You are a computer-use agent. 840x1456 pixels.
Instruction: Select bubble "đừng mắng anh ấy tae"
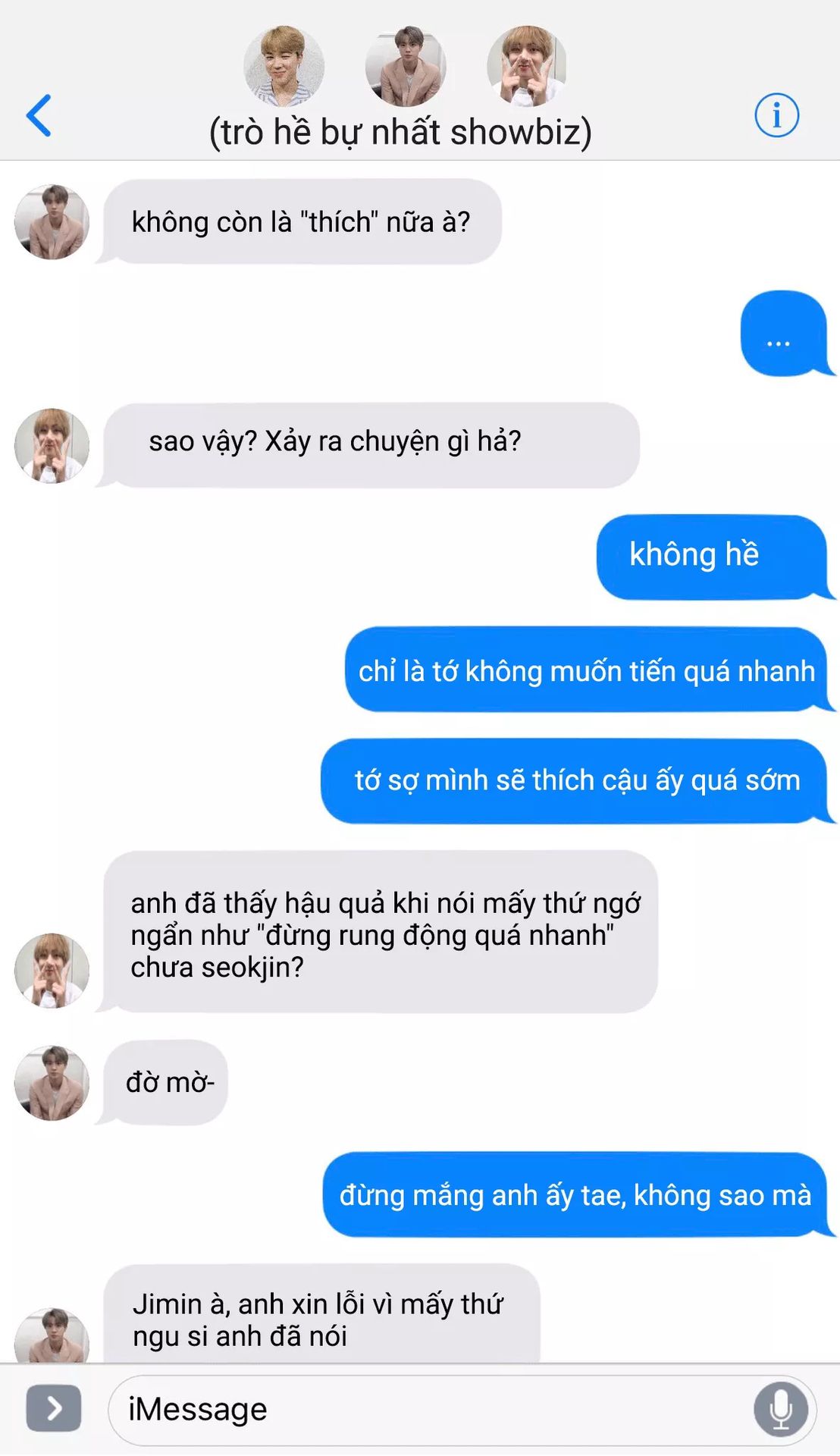(x=576, y=1194)
